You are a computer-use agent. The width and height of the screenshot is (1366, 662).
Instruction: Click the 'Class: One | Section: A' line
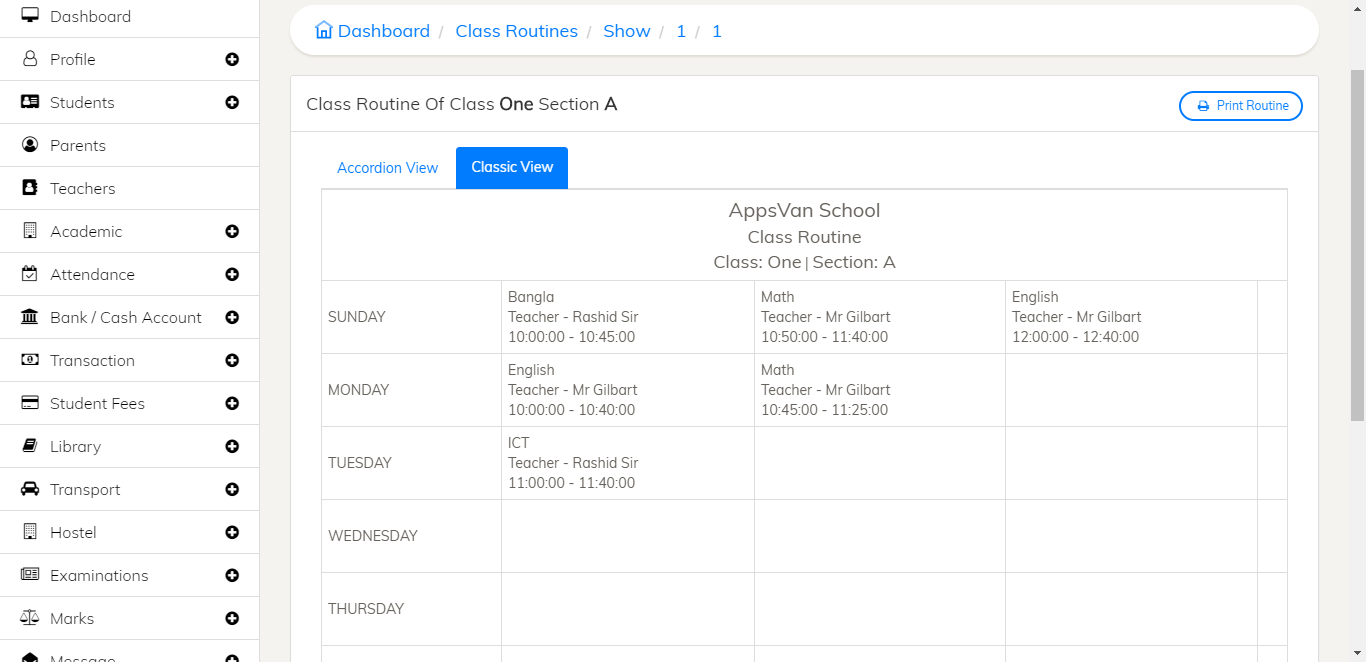click(x=804, y=262)
